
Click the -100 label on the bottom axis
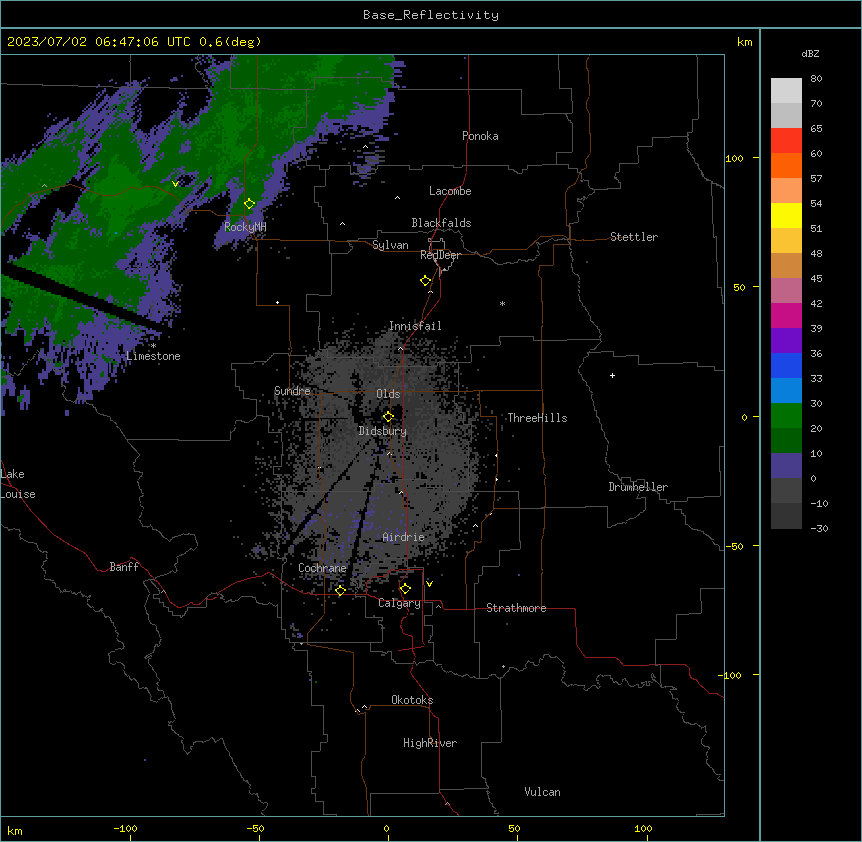[125, 828]
